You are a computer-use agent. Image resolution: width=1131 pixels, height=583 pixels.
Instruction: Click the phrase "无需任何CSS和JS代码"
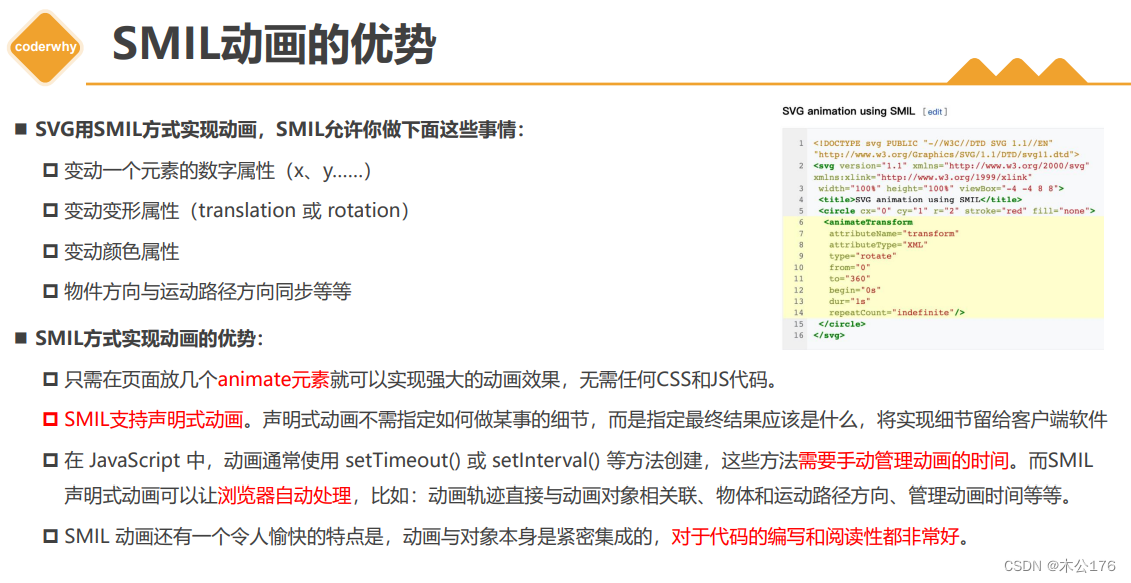click(x=674, y=380)
